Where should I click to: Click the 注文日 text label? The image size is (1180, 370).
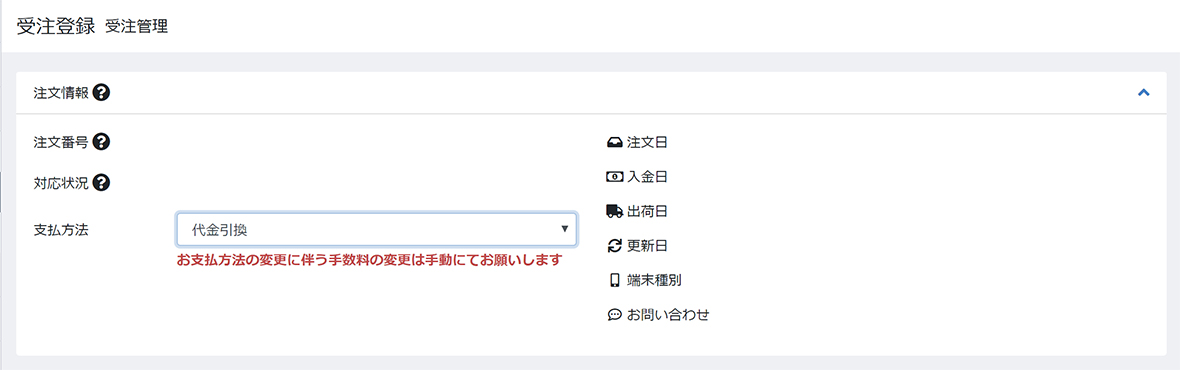tap(647, 142)
